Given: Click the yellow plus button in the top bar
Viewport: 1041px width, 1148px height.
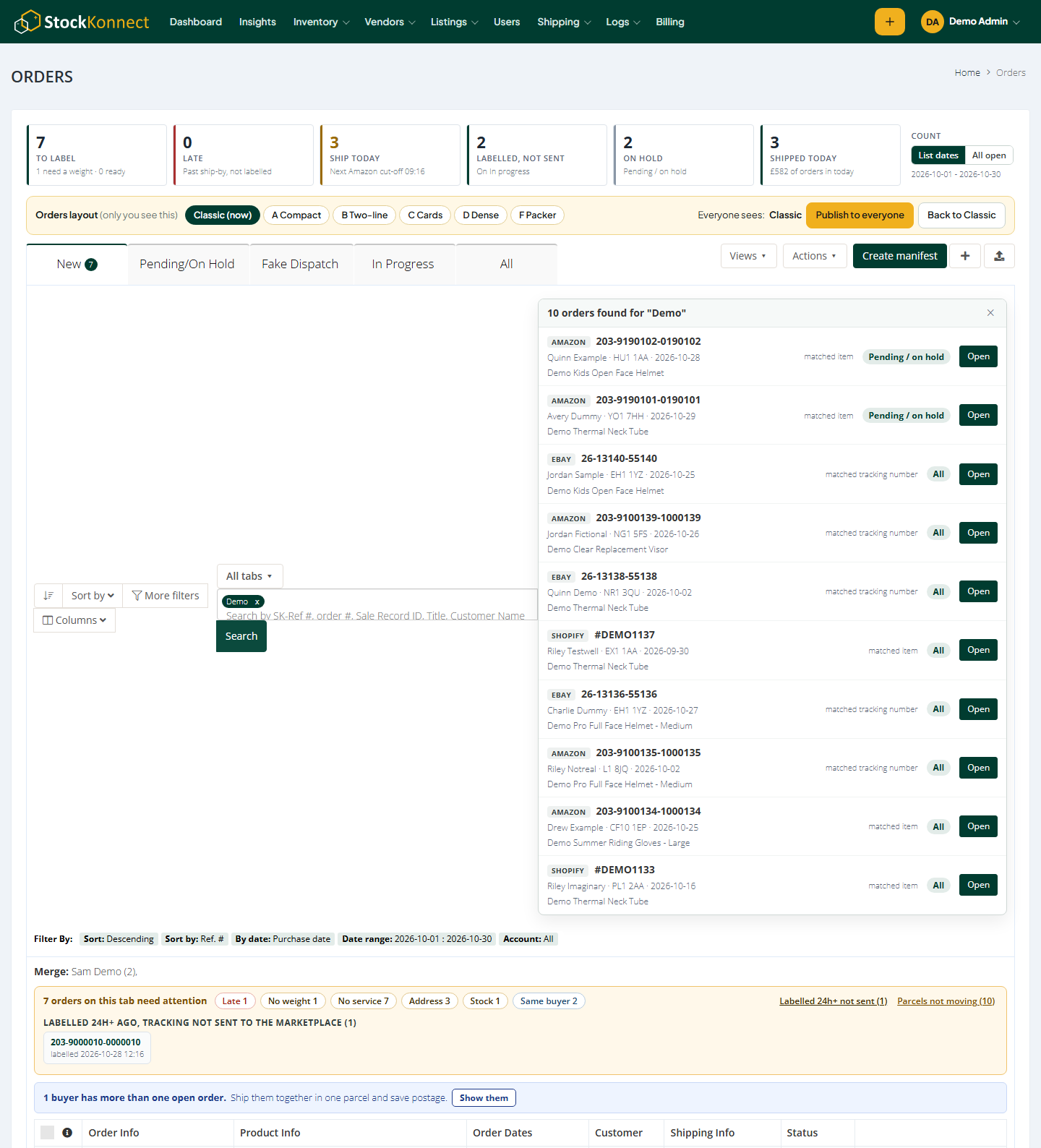Looking at the screenshot, I should click(890, 22).
